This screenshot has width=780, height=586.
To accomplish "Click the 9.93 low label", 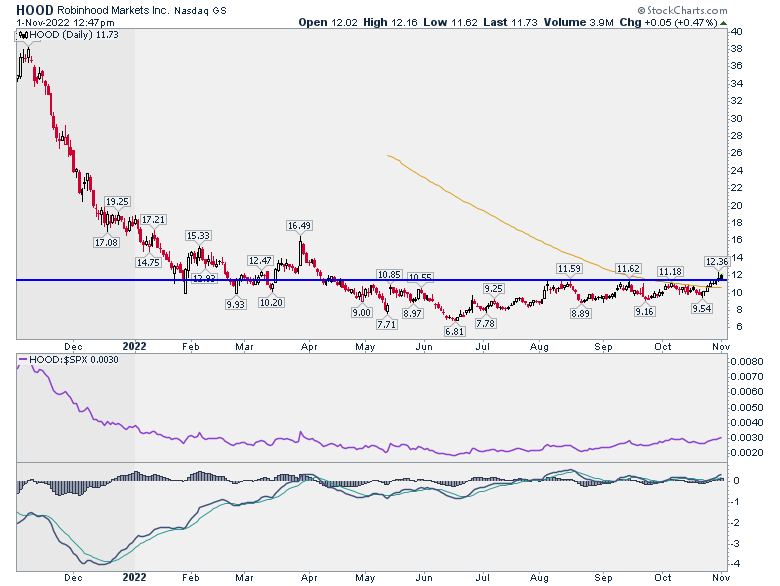I will pos(235,304).
